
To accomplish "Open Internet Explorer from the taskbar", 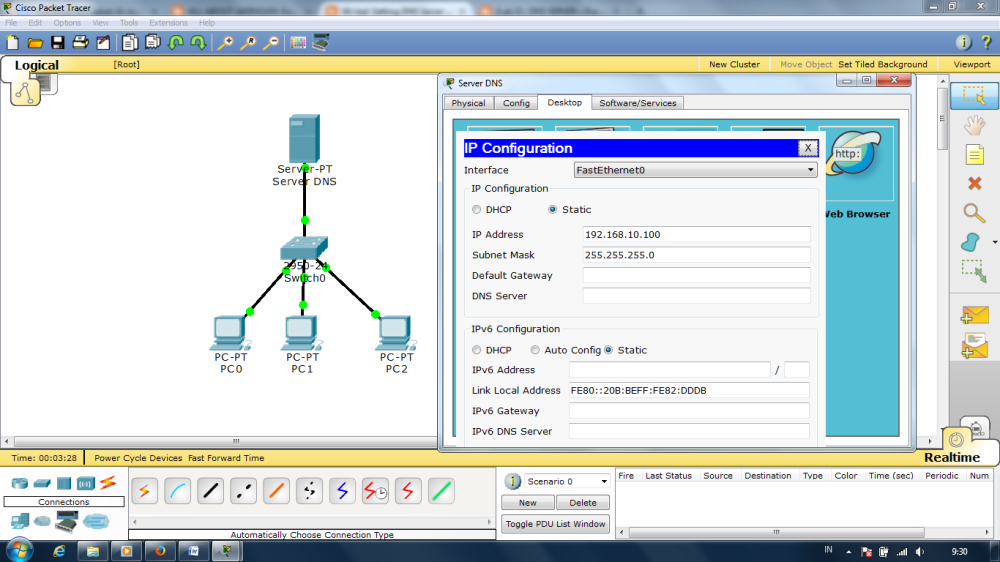I will pyautogui.click(x=59, y=551).
